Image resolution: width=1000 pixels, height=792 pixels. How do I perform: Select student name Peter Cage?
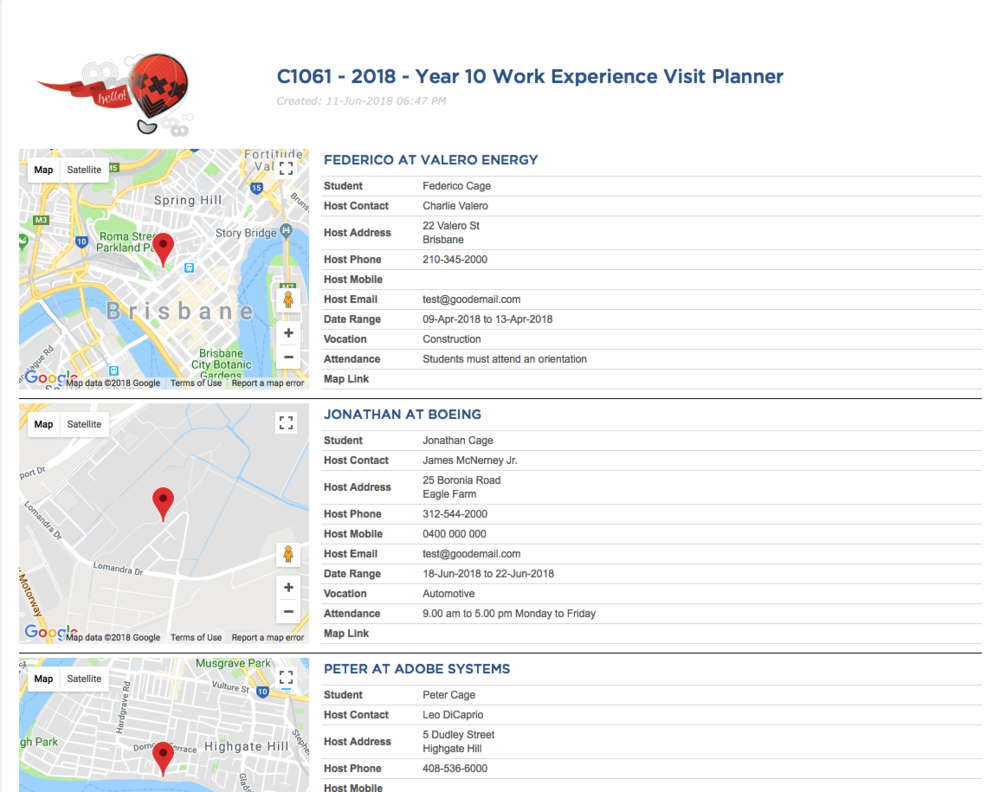pos(449,694)
